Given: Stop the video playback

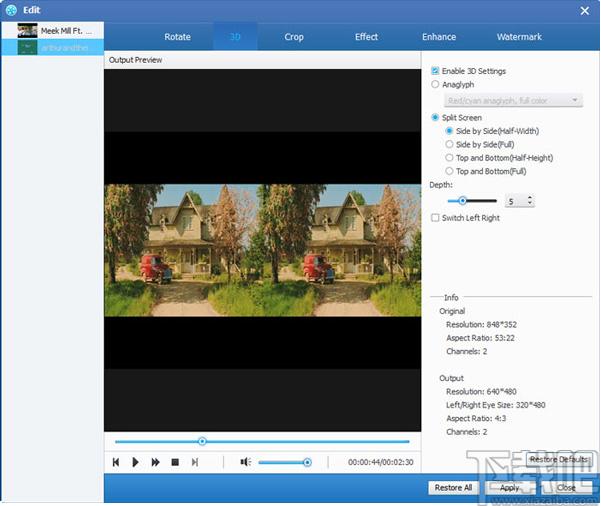Looking at the screenshot, I should click(175, 462).
